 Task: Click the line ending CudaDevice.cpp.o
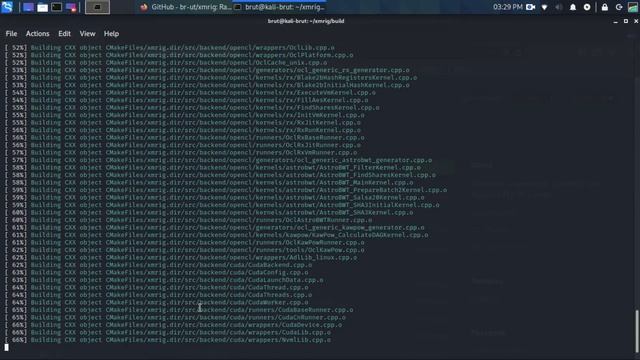[x=173, y=325]
